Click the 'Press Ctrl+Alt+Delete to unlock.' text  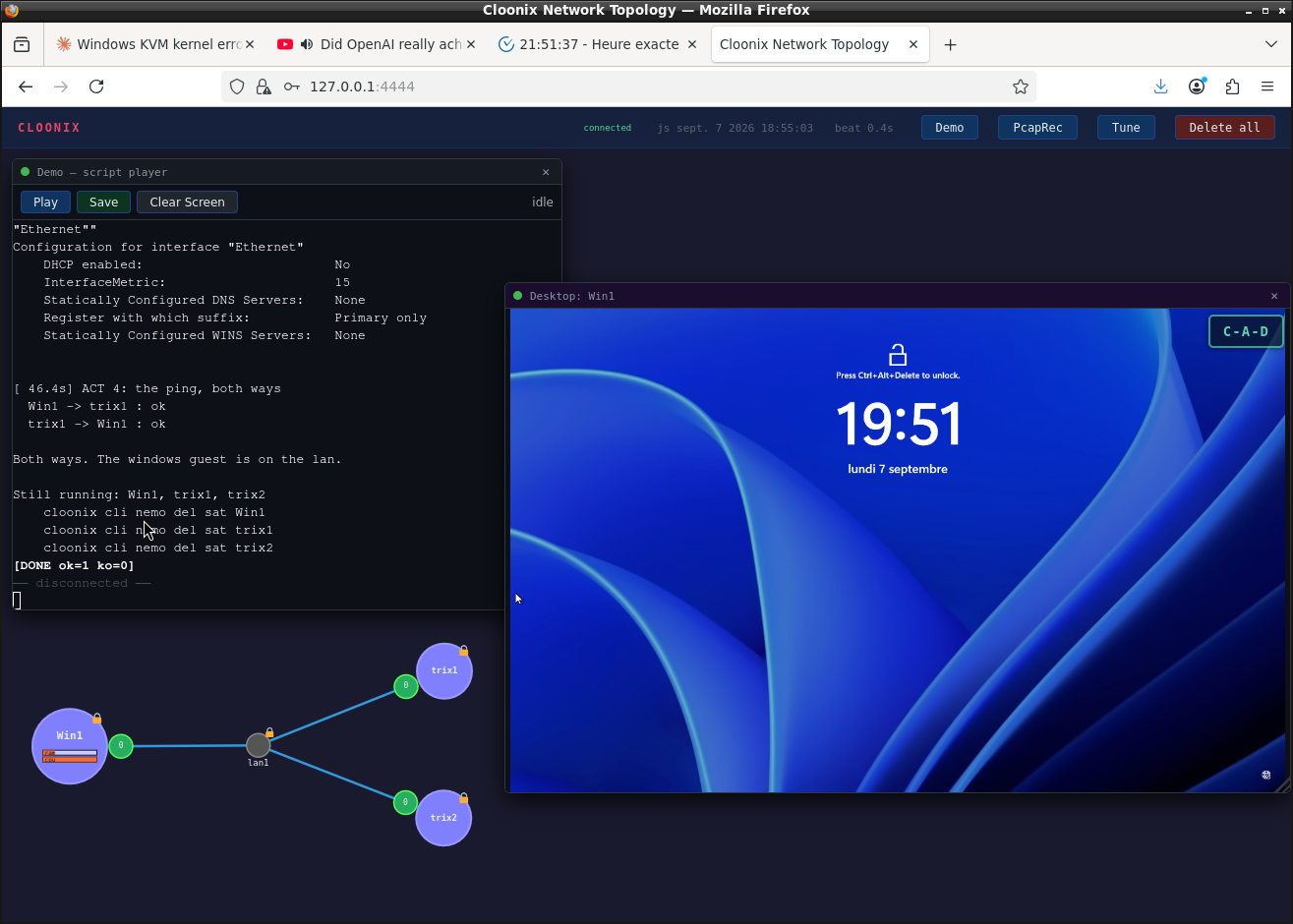898,375
